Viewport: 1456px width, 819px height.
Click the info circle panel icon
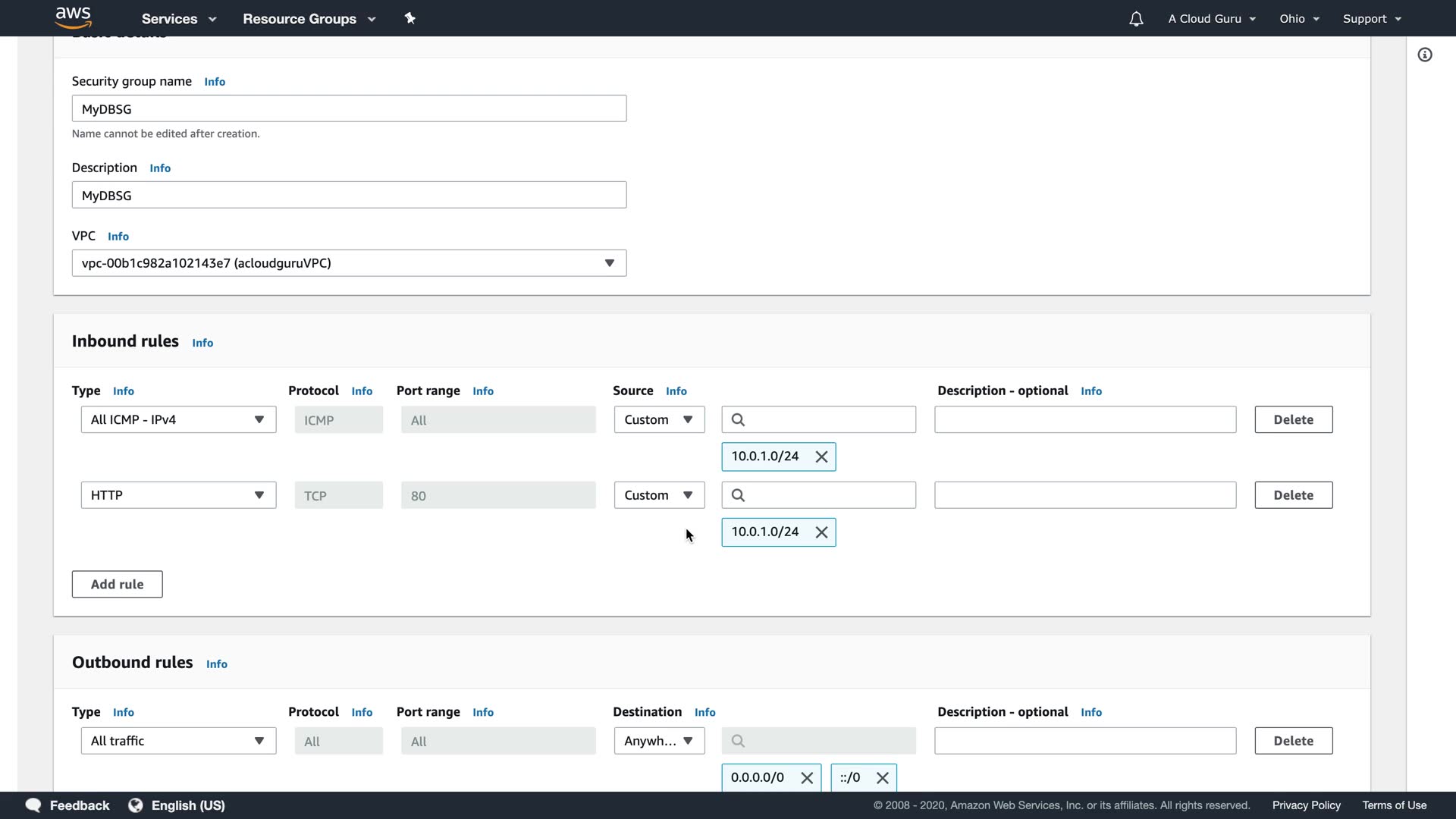coord(1425,55)
